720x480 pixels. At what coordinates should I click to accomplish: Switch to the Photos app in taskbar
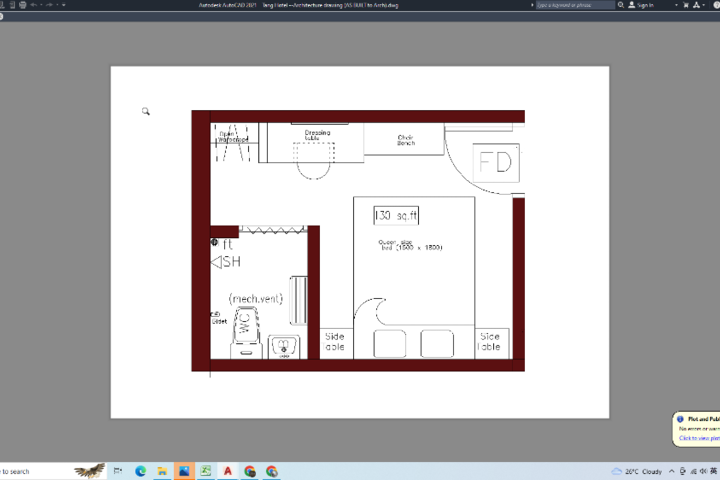pyautogui.click(x=184, y=471)
